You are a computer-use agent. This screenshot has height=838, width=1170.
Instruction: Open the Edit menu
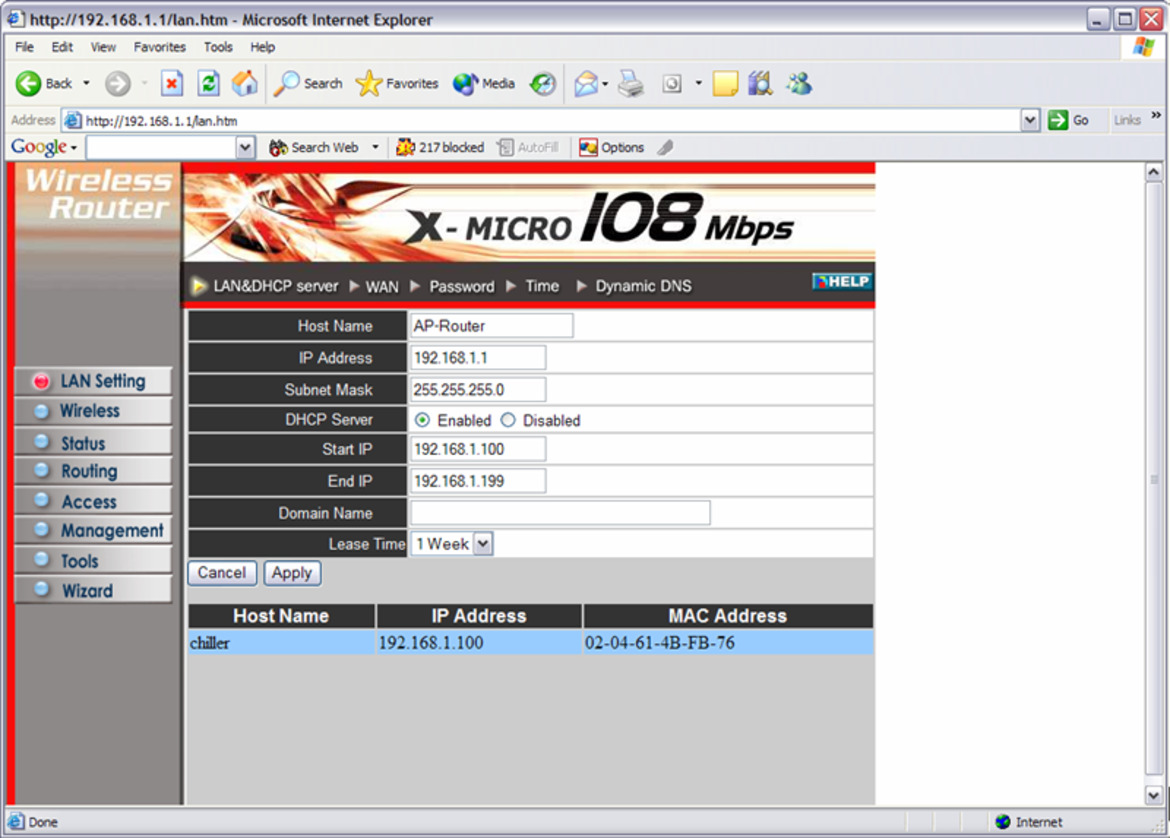tap(62, 47)
